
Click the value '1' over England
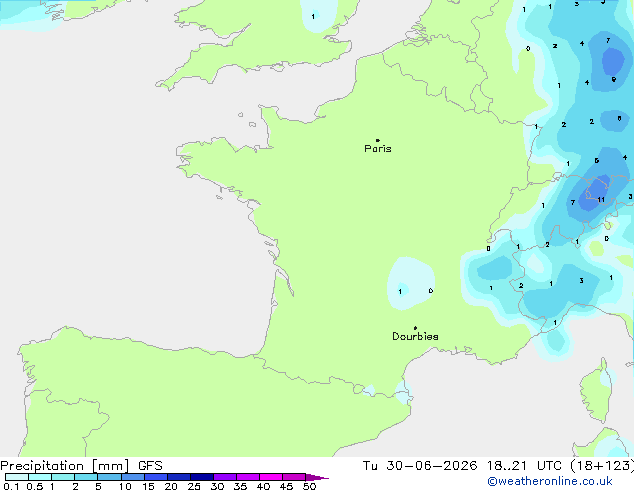point(313,17)
